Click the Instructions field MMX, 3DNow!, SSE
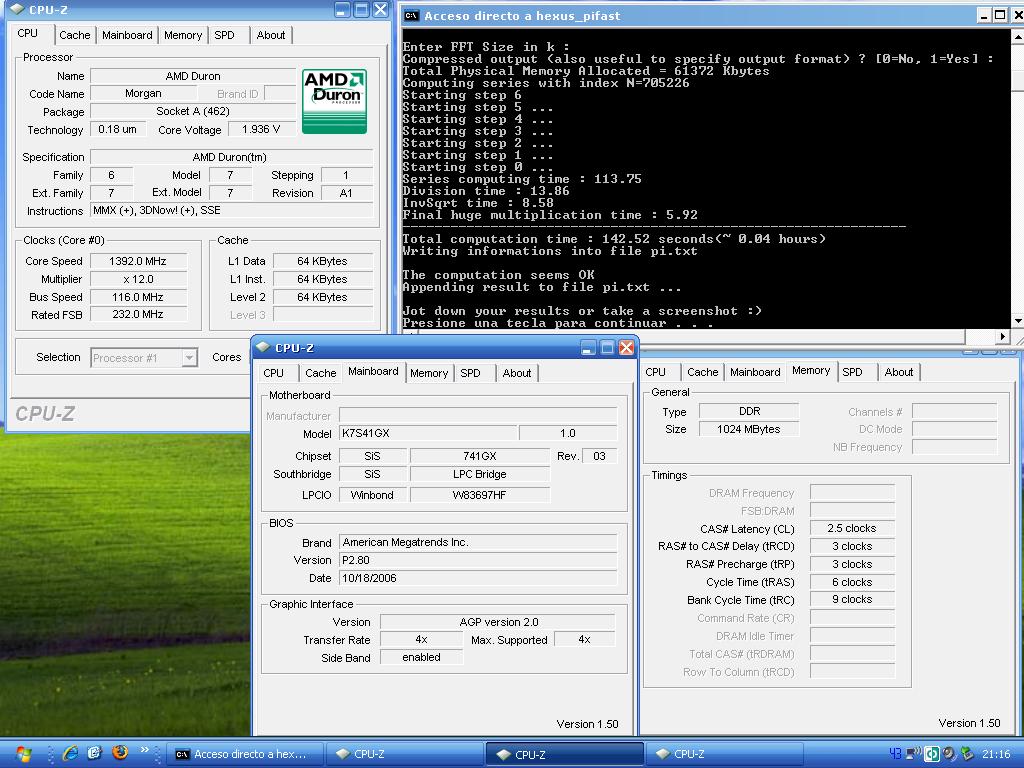The width and height of the screenshot is (1024, 768). (232, 210)
